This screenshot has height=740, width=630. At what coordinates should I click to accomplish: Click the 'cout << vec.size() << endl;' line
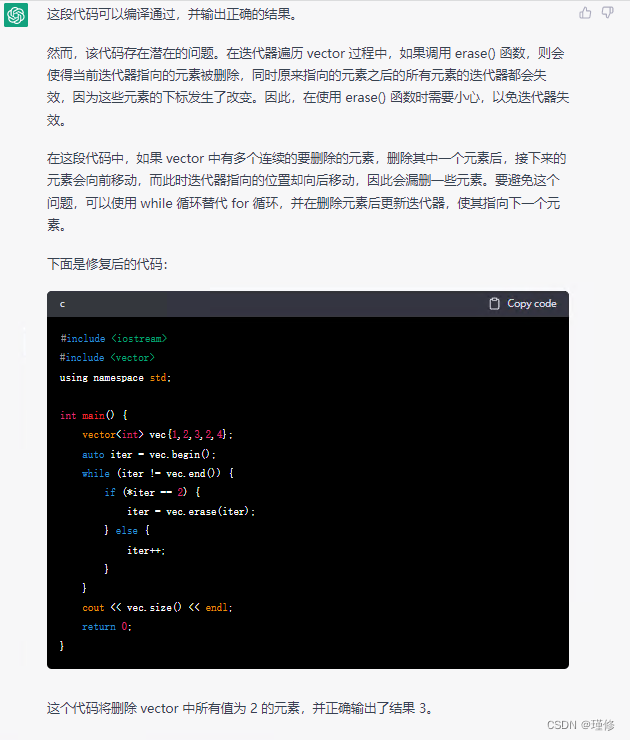(x=157, y=607)
